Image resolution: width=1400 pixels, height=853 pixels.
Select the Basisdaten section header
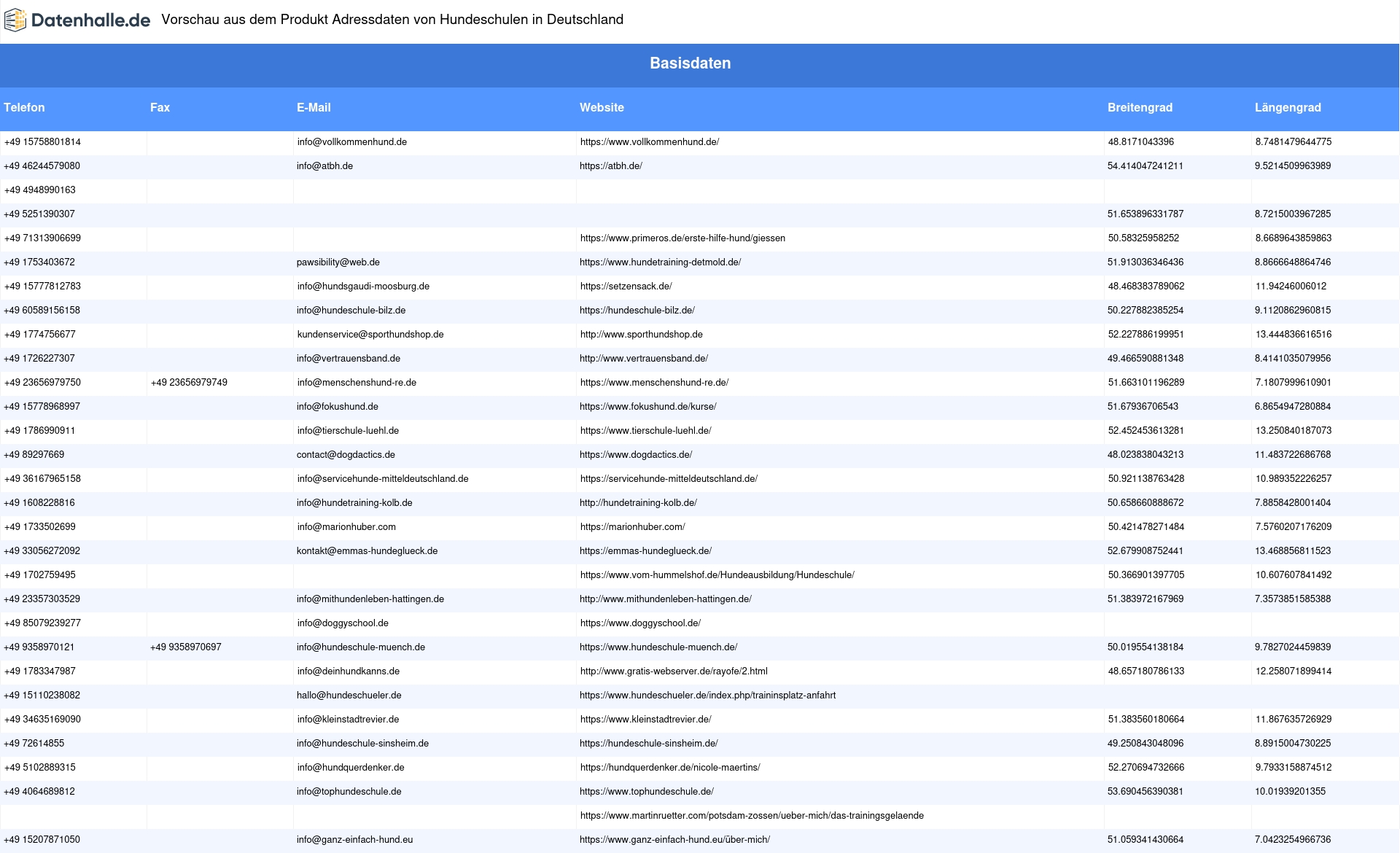(691, 63)
